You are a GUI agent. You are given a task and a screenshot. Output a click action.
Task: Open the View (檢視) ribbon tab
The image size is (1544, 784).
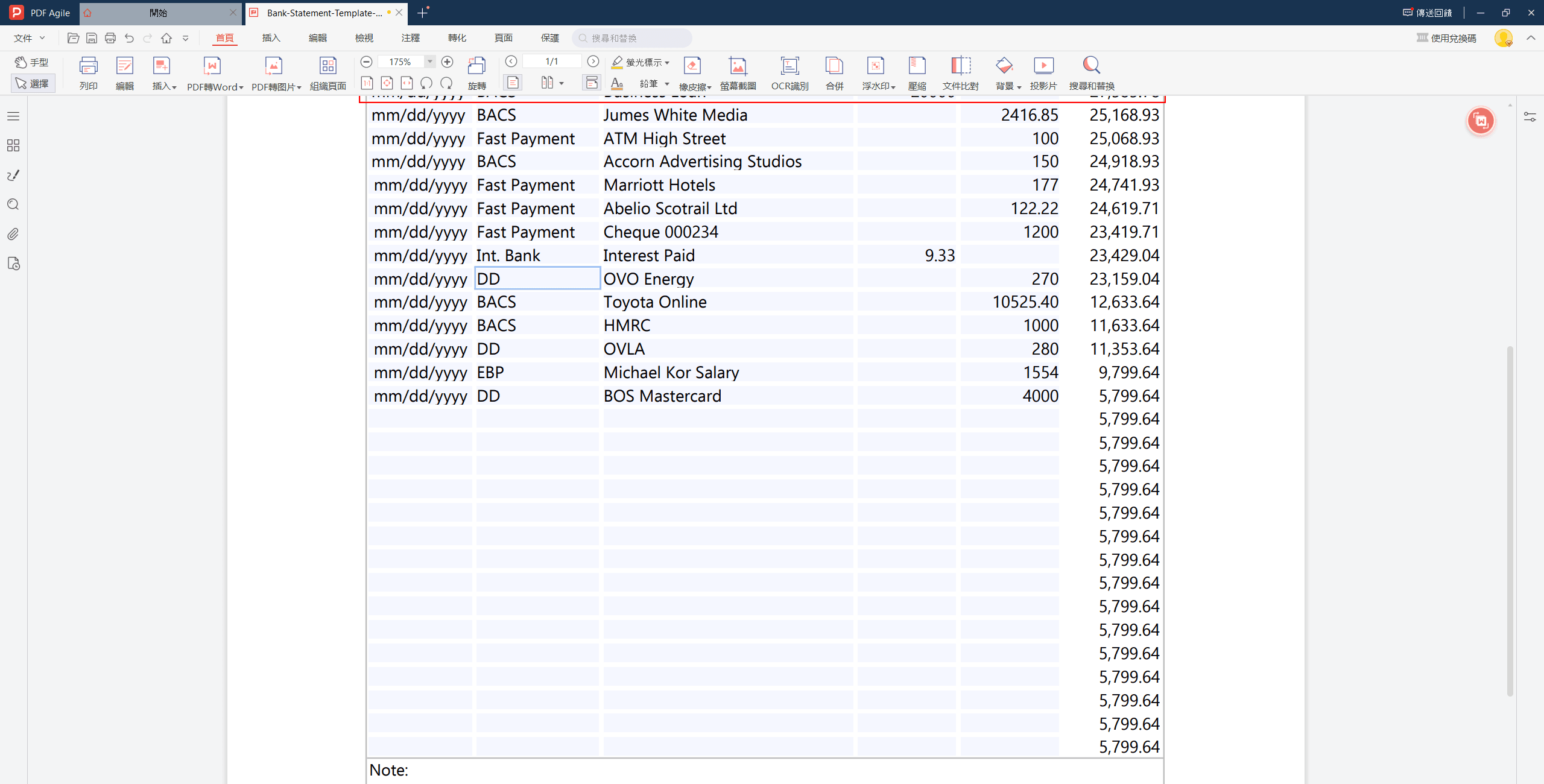coord(364,38)
